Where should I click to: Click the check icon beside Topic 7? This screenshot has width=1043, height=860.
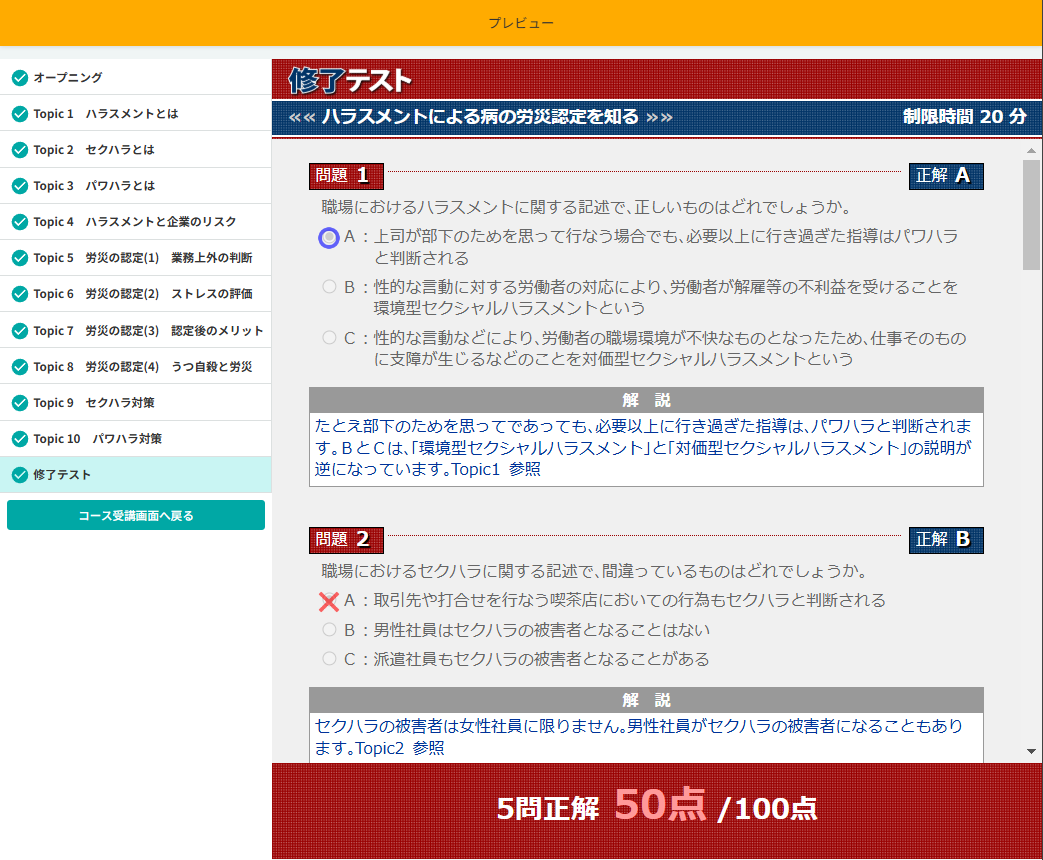click(20, 331)
